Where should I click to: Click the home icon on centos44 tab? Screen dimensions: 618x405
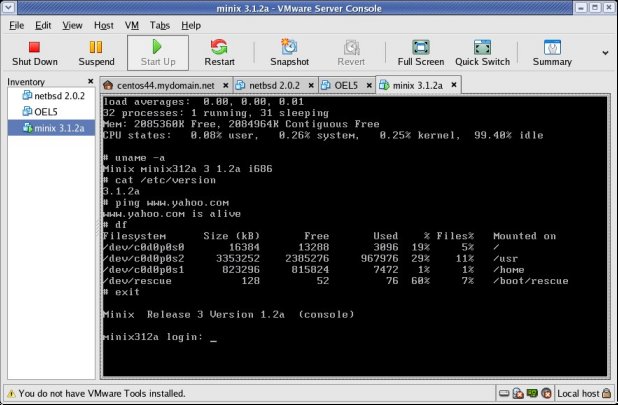108,85
